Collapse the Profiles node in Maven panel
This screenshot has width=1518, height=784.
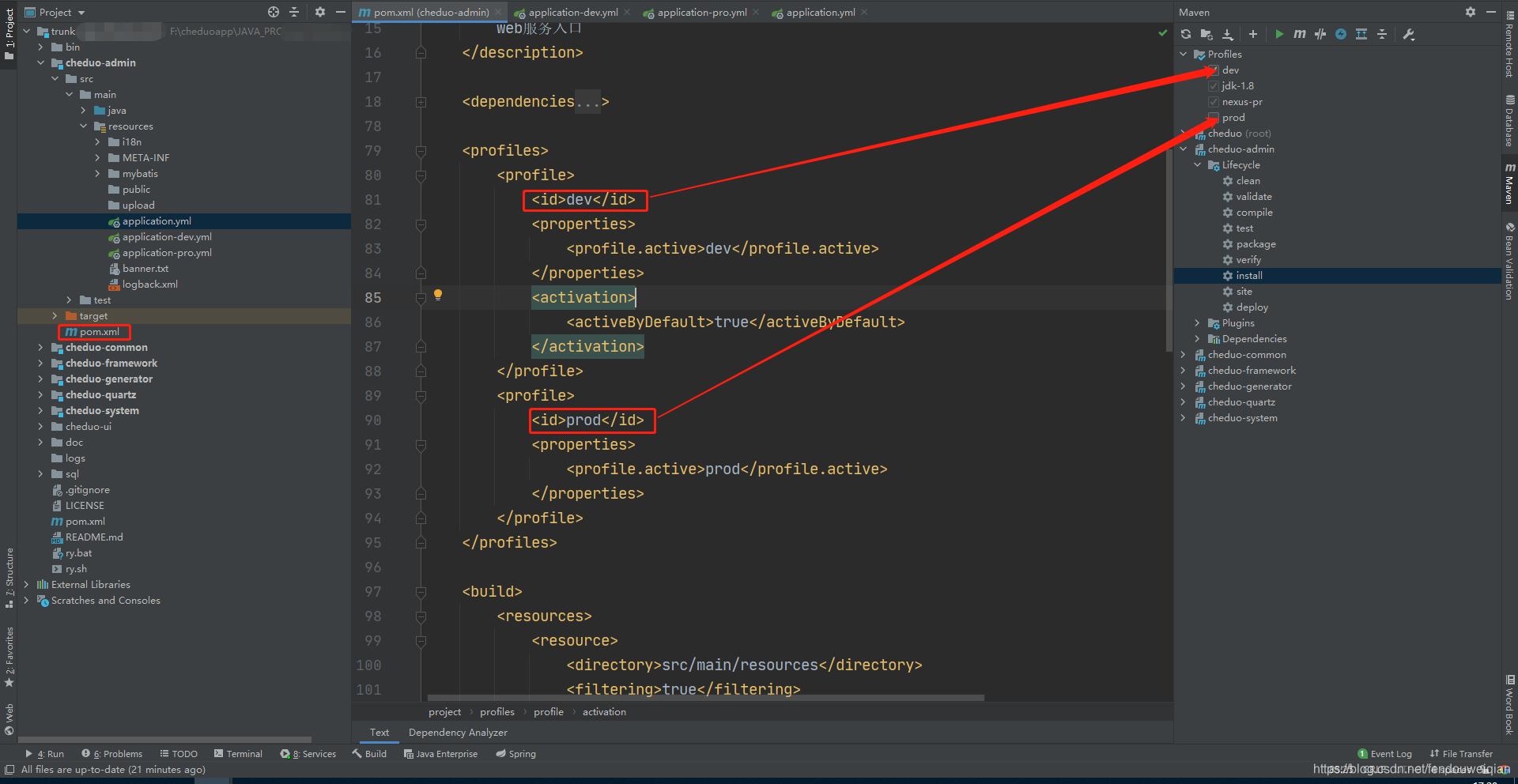(x=1184, y=55)
